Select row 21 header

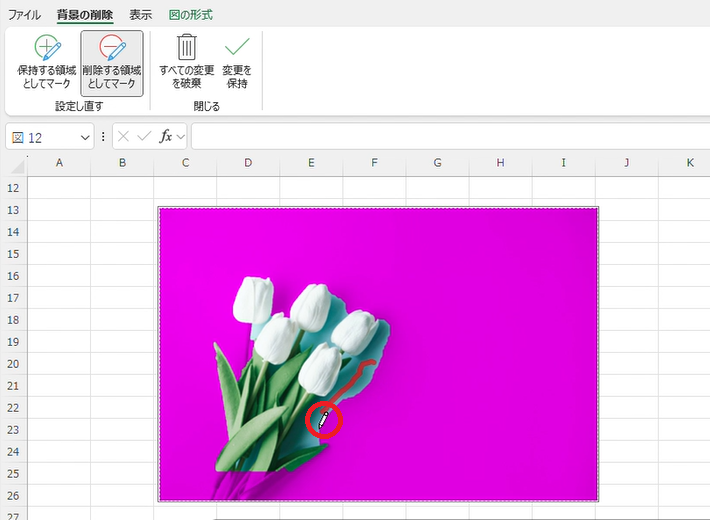(14, 386)
